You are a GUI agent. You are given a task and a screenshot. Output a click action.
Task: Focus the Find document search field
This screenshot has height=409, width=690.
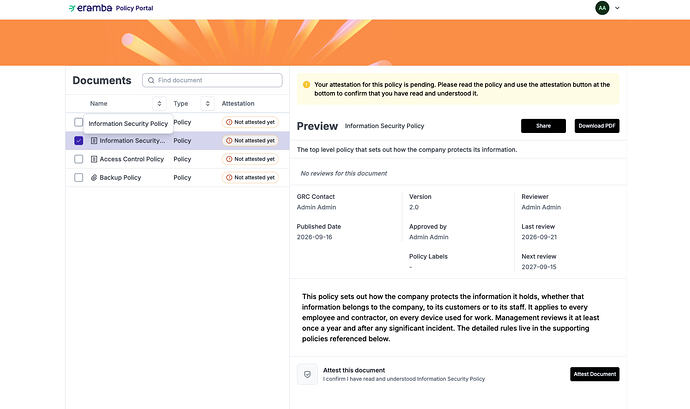tap(212, 80)
